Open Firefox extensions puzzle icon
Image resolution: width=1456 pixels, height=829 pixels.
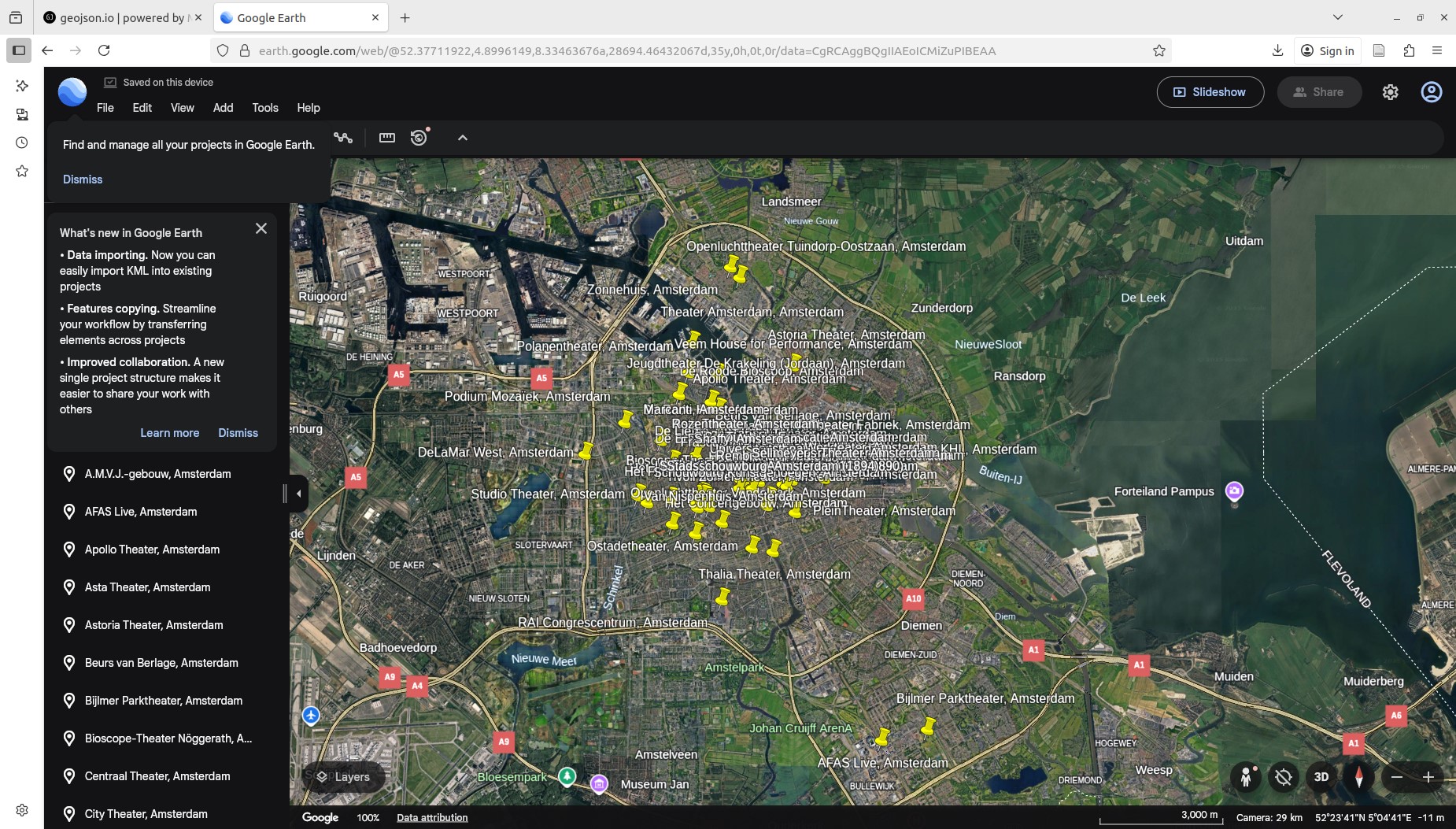coord(1409,50)
